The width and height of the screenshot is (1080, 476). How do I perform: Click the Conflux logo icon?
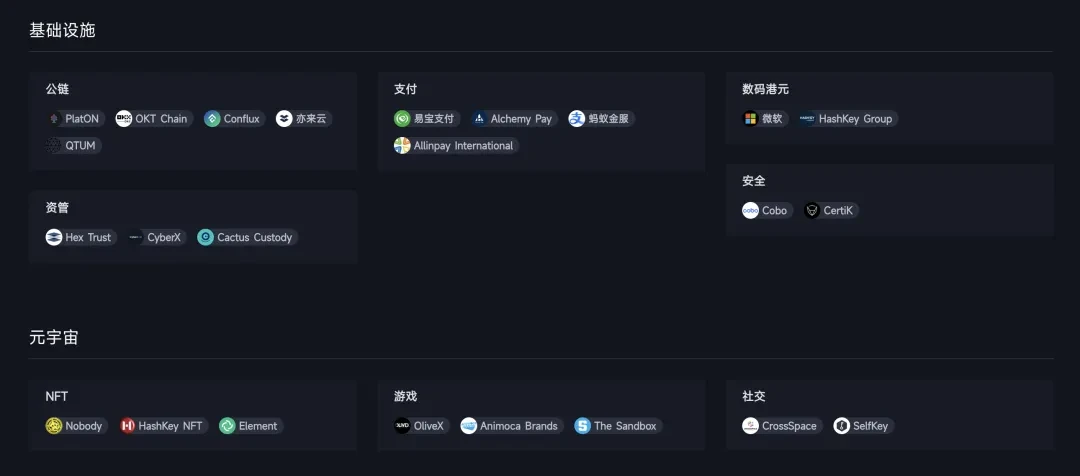(212, 119)
